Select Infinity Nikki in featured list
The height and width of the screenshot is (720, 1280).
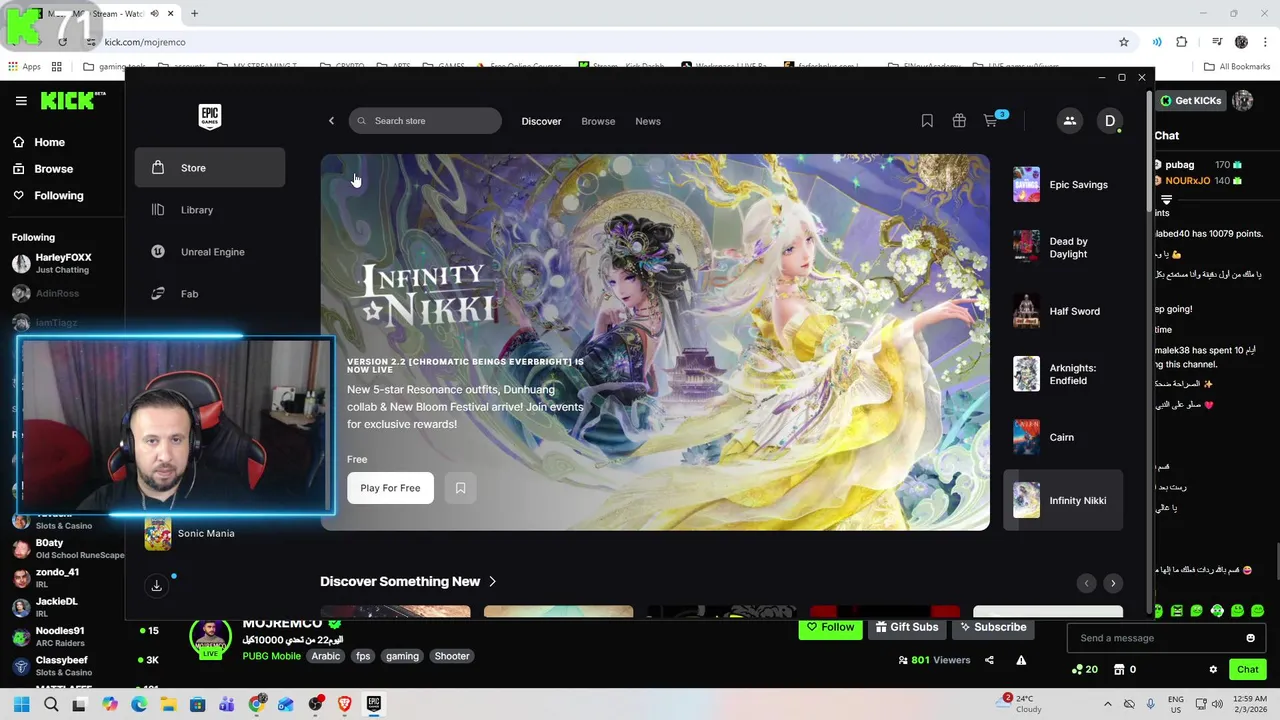coord(1063,500)
